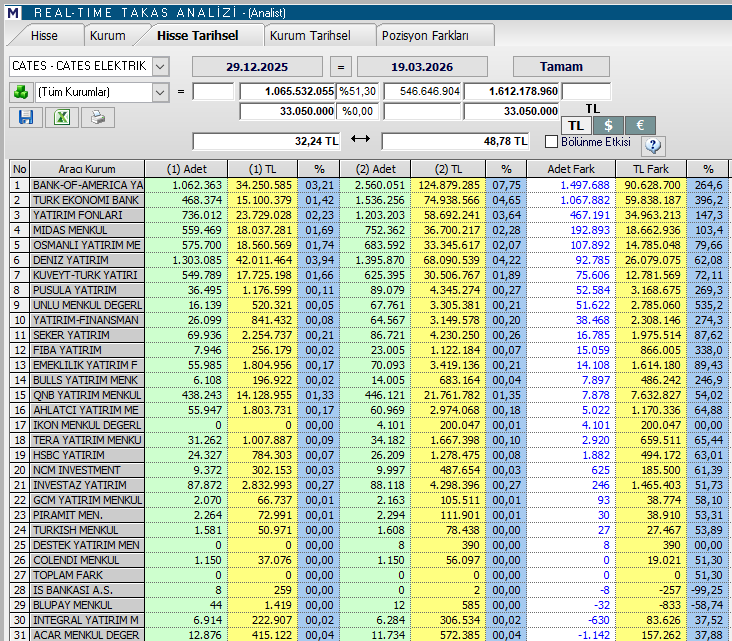The height and width of the screenshot is (641, 732).
Task: Select BANK-OF-AMERICA YA row
Action: click(x=369, y=185)
